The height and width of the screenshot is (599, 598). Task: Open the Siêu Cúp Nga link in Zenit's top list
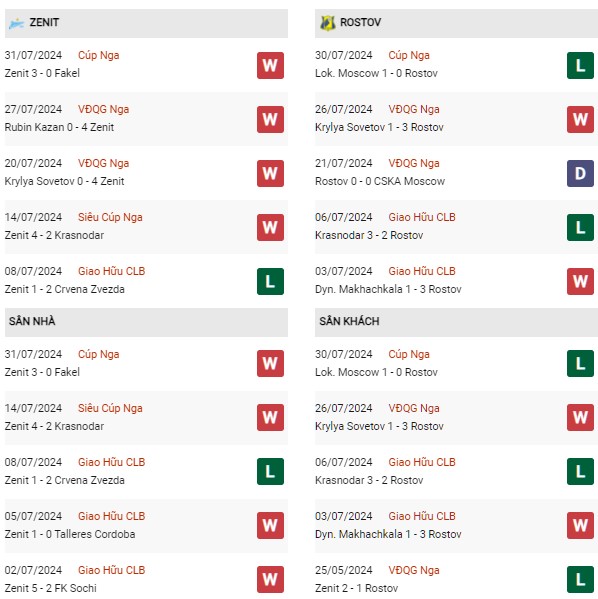(110, 217)
